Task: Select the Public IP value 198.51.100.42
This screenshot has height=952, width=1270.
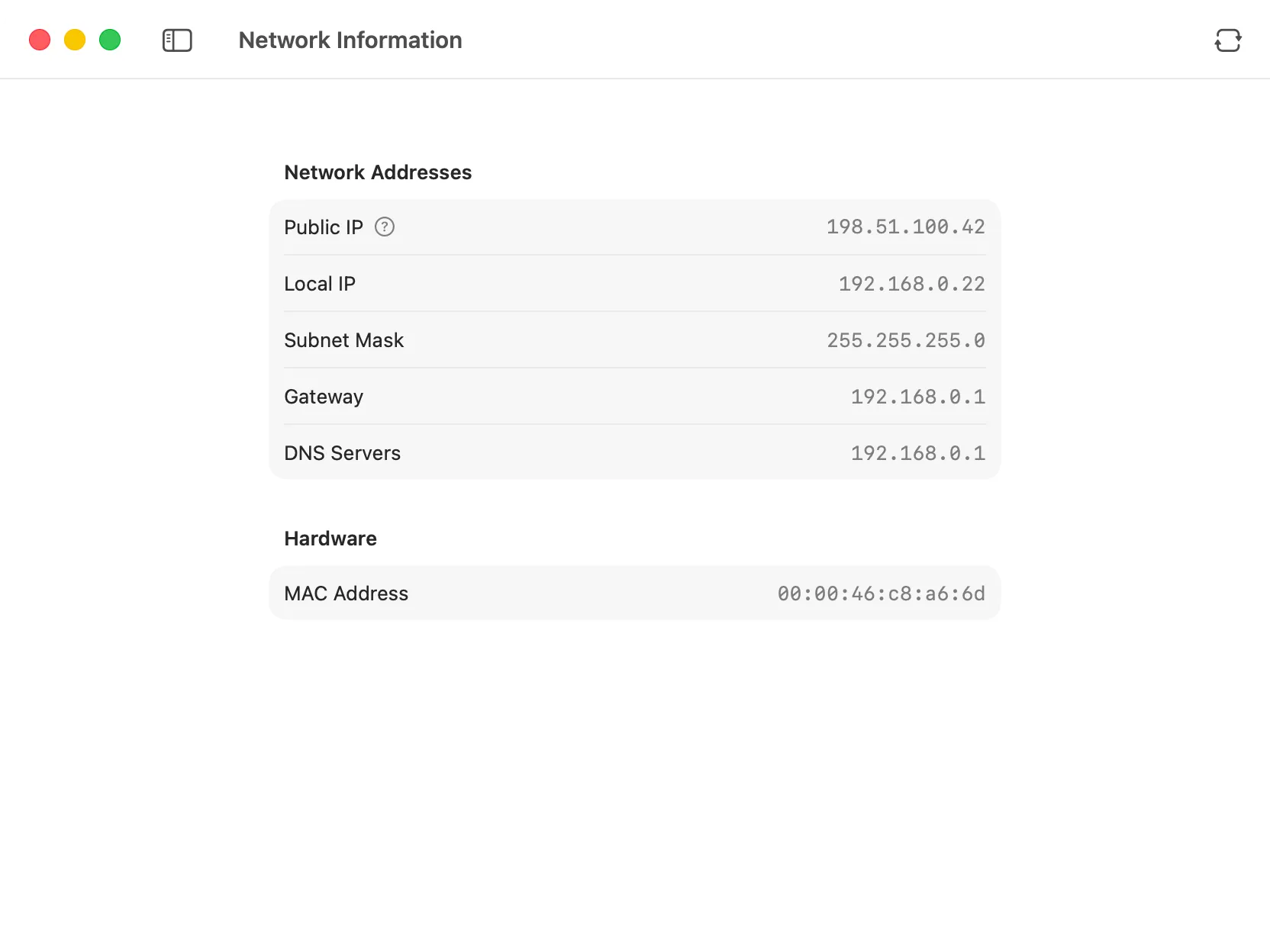Action: tap(905, 227)
